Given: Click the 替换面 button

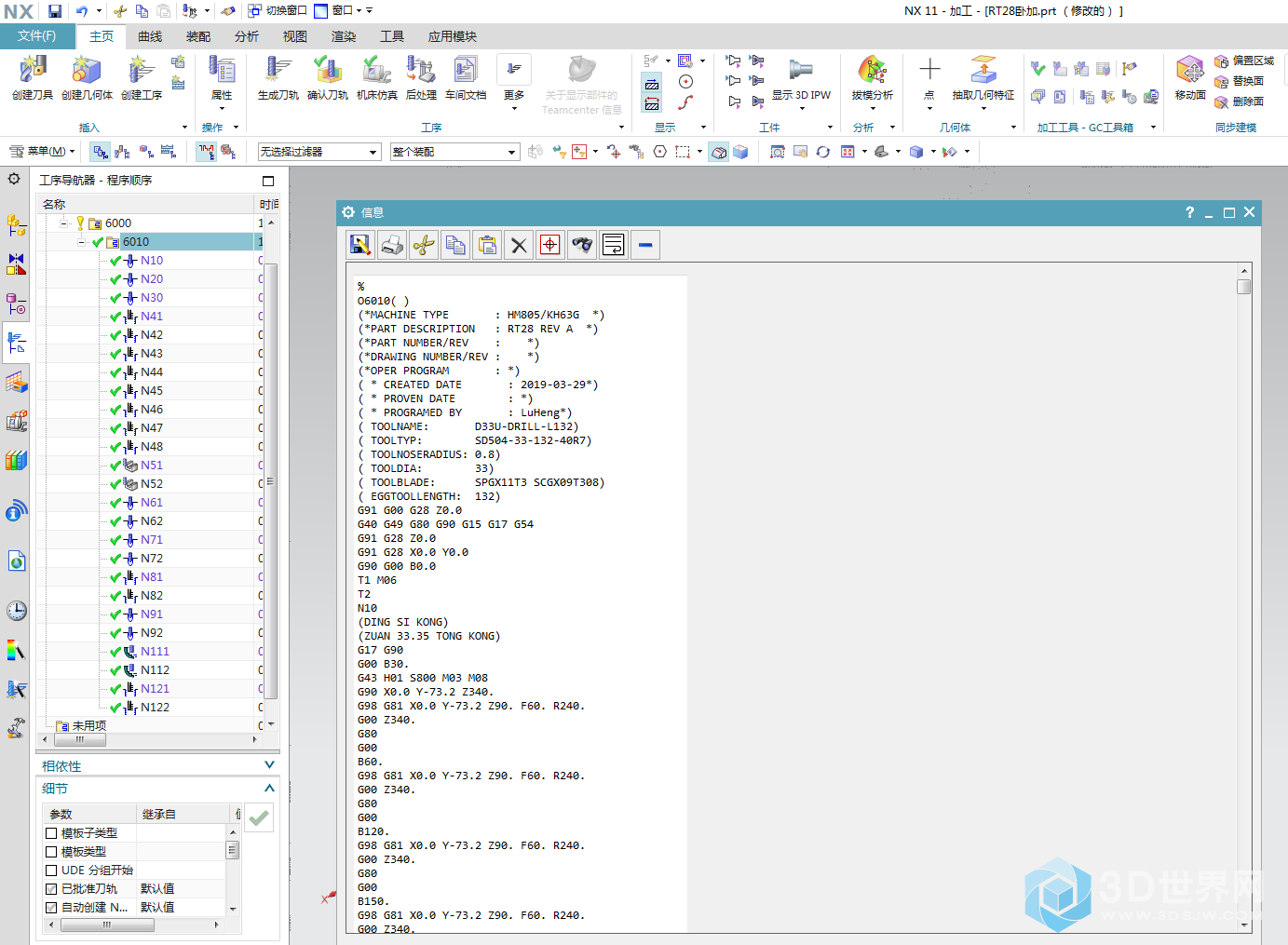Looking at the screenshot, I should (1240, 81).
